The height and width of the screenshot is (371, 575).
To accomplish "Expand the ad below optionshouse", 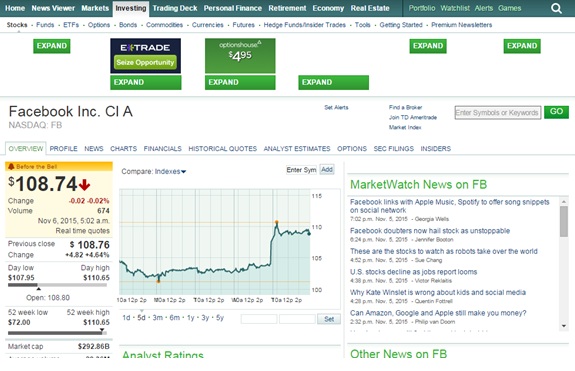I will tap(240, 82).
